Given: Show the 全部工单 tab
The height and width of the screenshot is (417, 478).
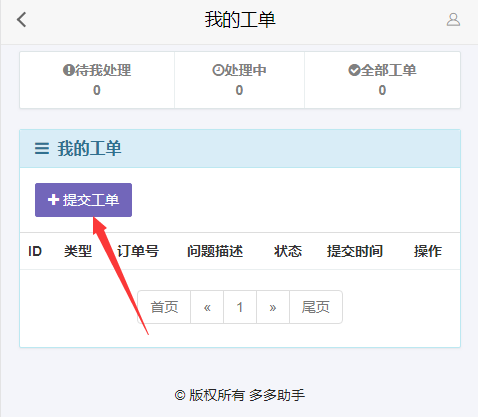Looking at the screenshot, I should click(x=382, y=80).
